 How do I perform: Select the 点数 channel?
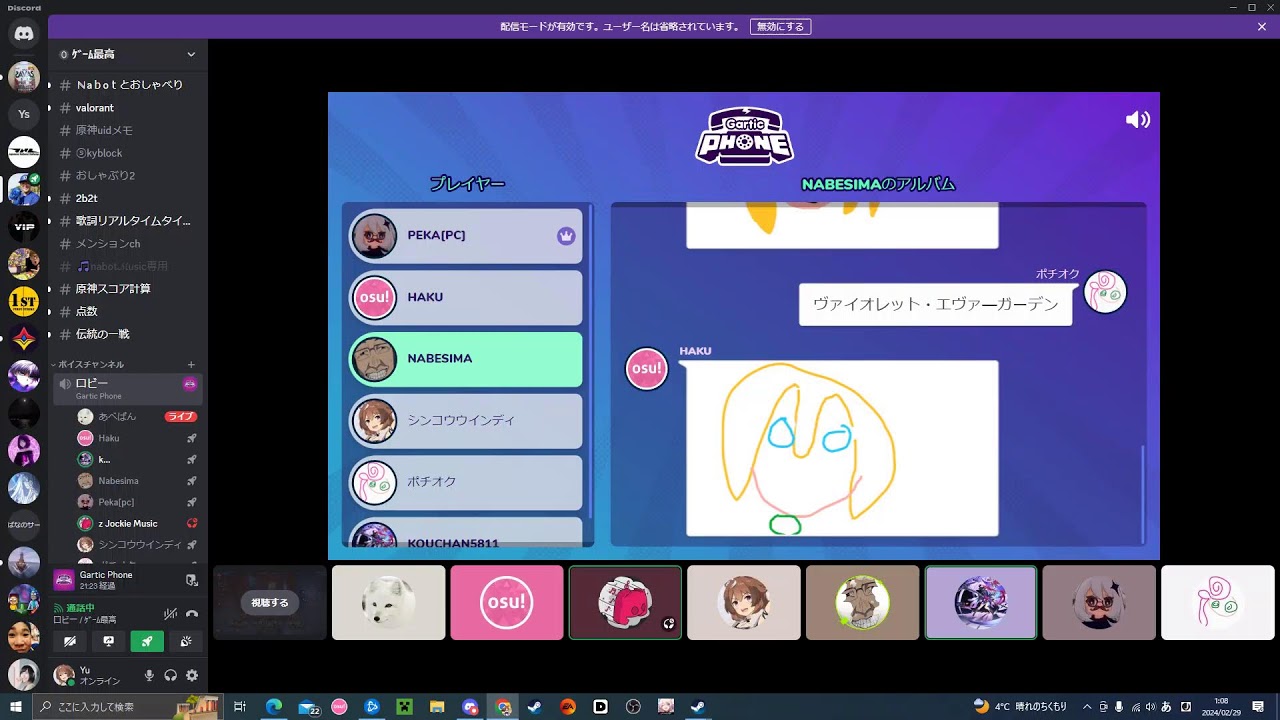pyautogui.click(x=128, y=311)
